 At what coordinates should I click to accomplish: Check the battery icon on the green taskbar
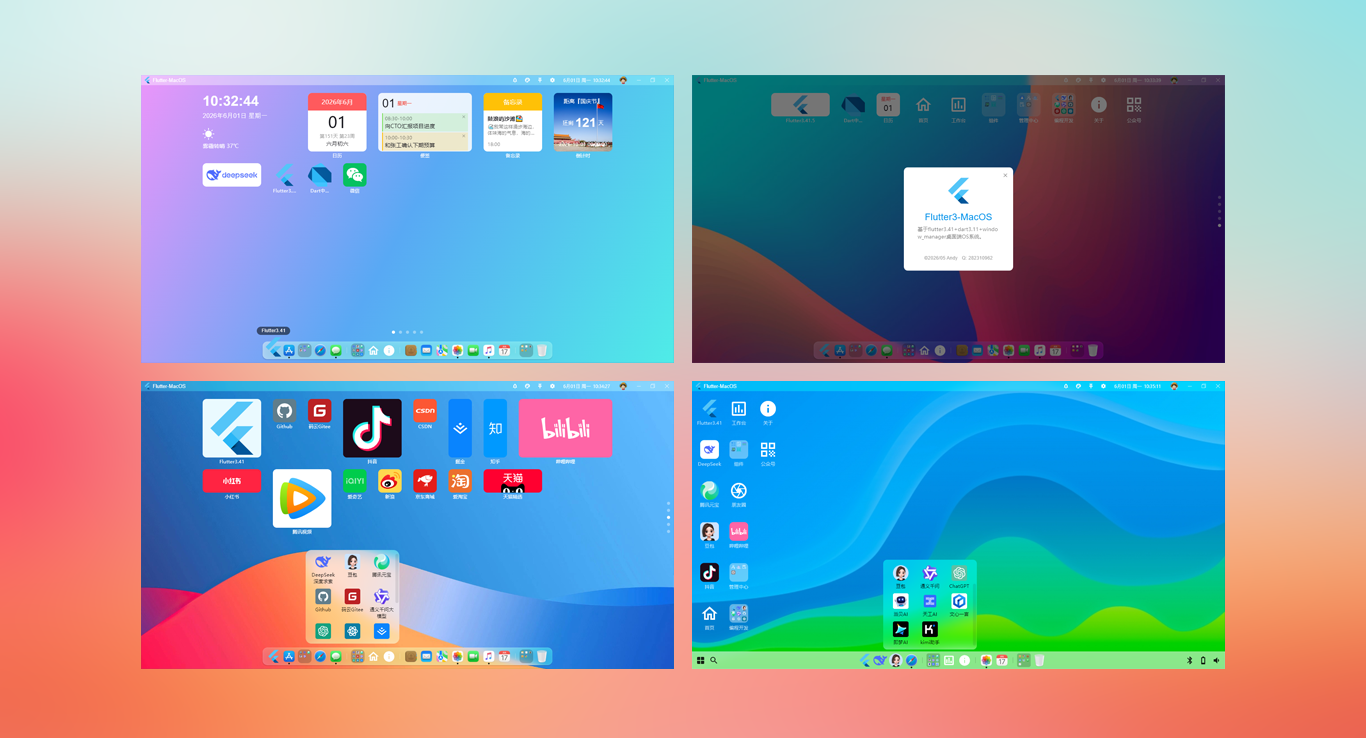pos(1202,661)
